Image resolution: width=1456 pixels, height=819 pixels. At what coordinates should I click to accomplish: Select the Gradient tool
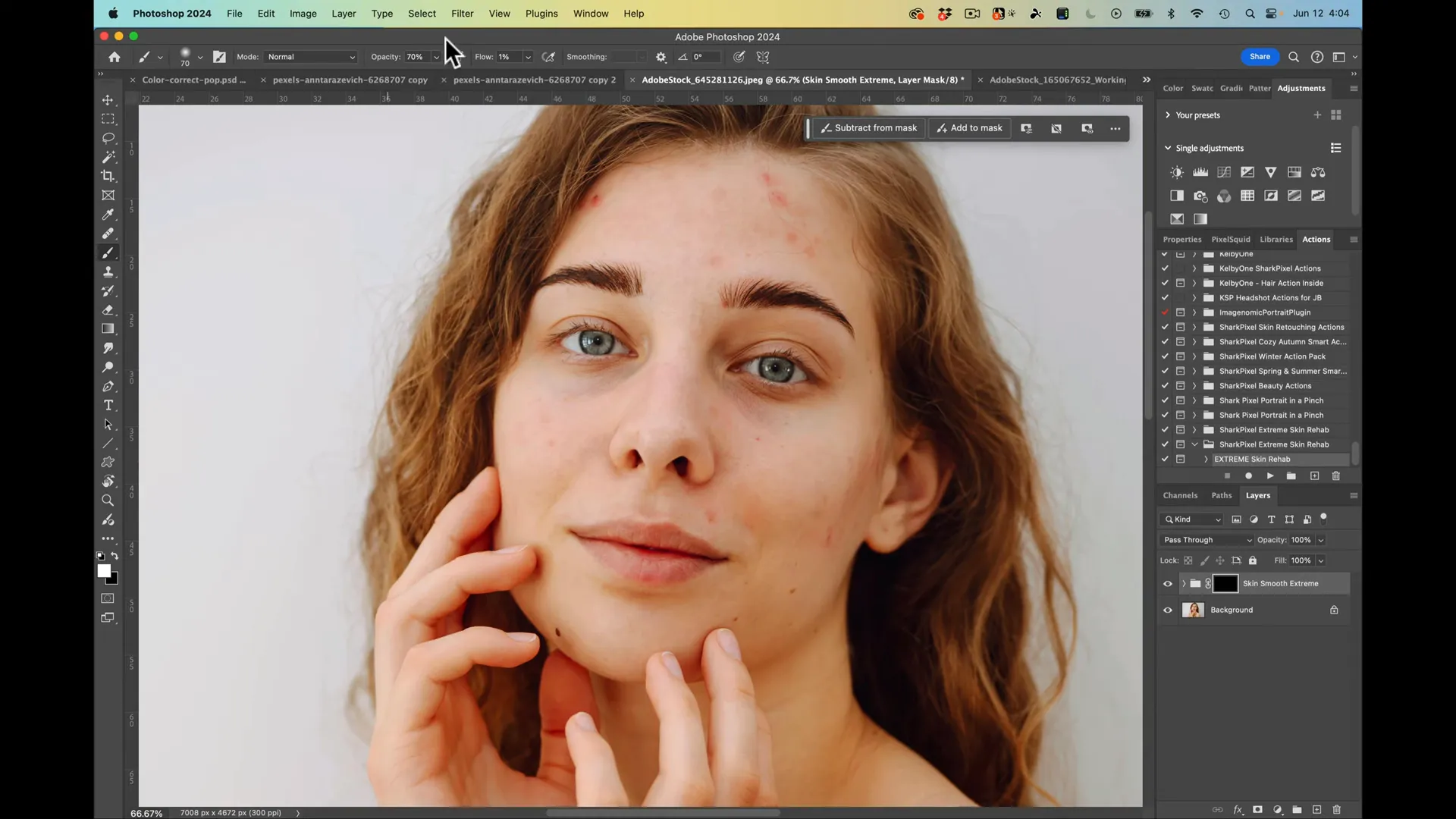[x=108, y=328]
